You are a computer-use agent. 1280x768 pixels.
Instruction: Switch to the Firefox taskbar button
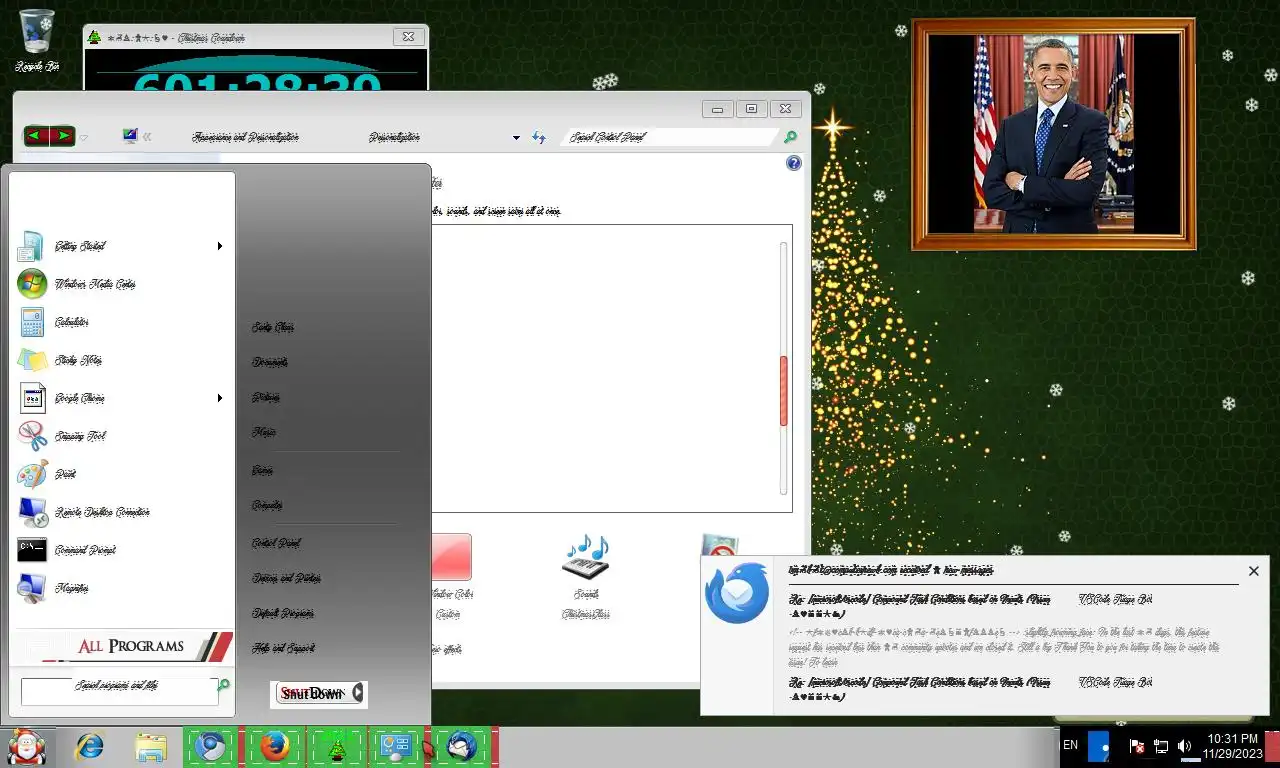tap(274, 747)
